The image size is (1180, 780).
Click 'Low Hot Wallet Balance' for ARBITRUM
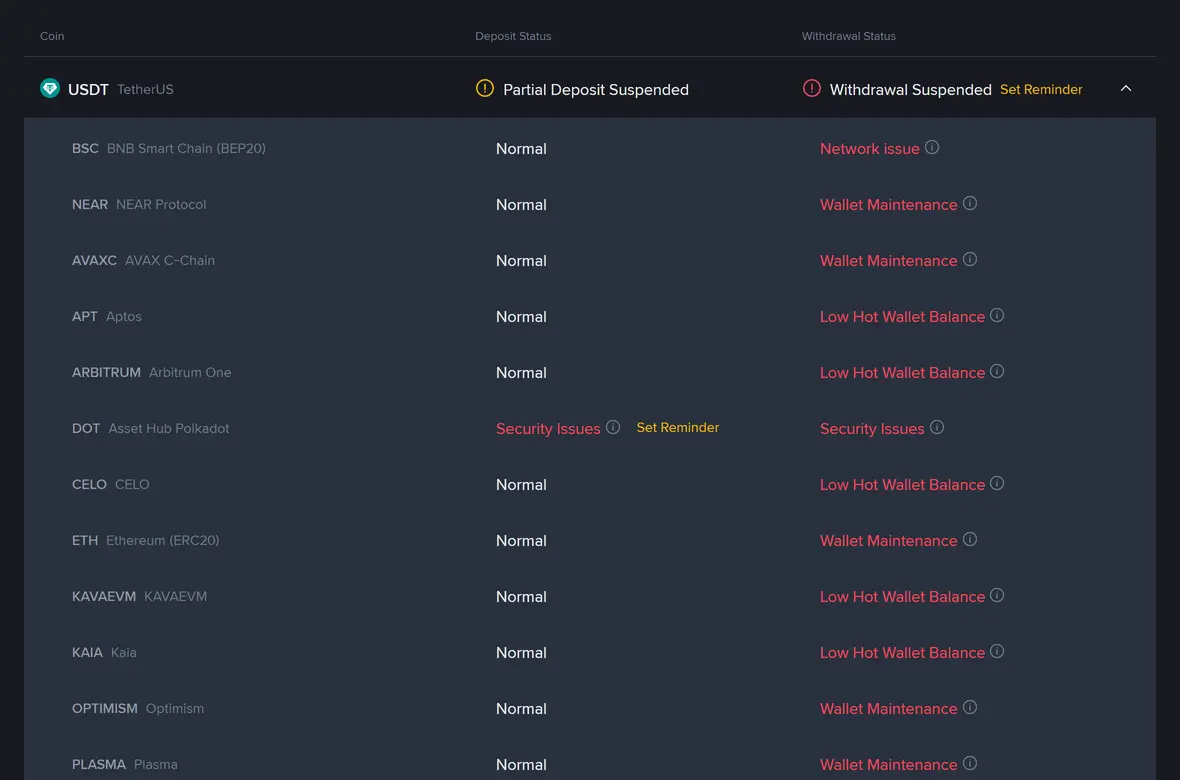[x=902, y=373]
